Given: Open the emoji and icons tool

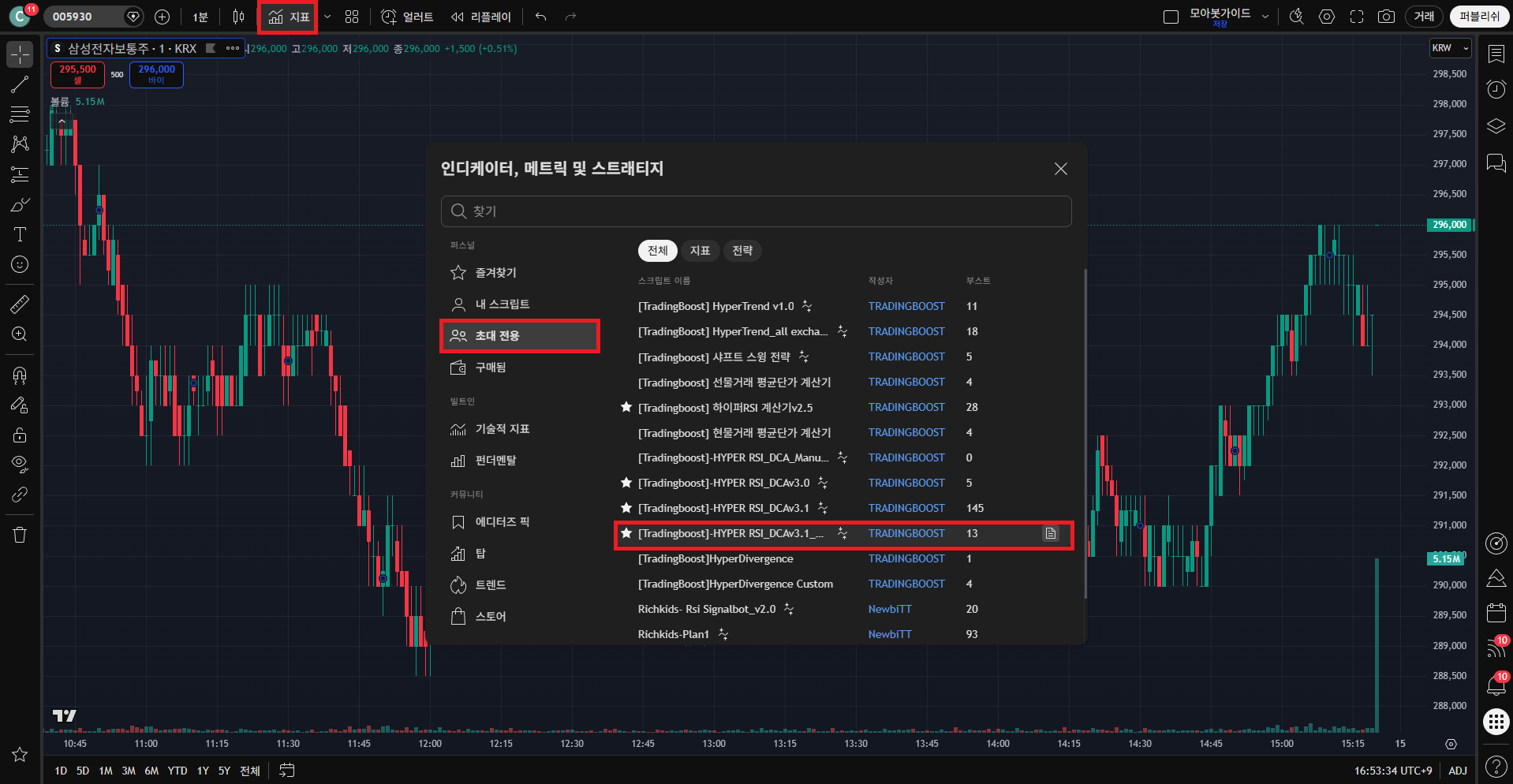Looking at the screenshot, I should pyautogui.click(x=20, y=264).
